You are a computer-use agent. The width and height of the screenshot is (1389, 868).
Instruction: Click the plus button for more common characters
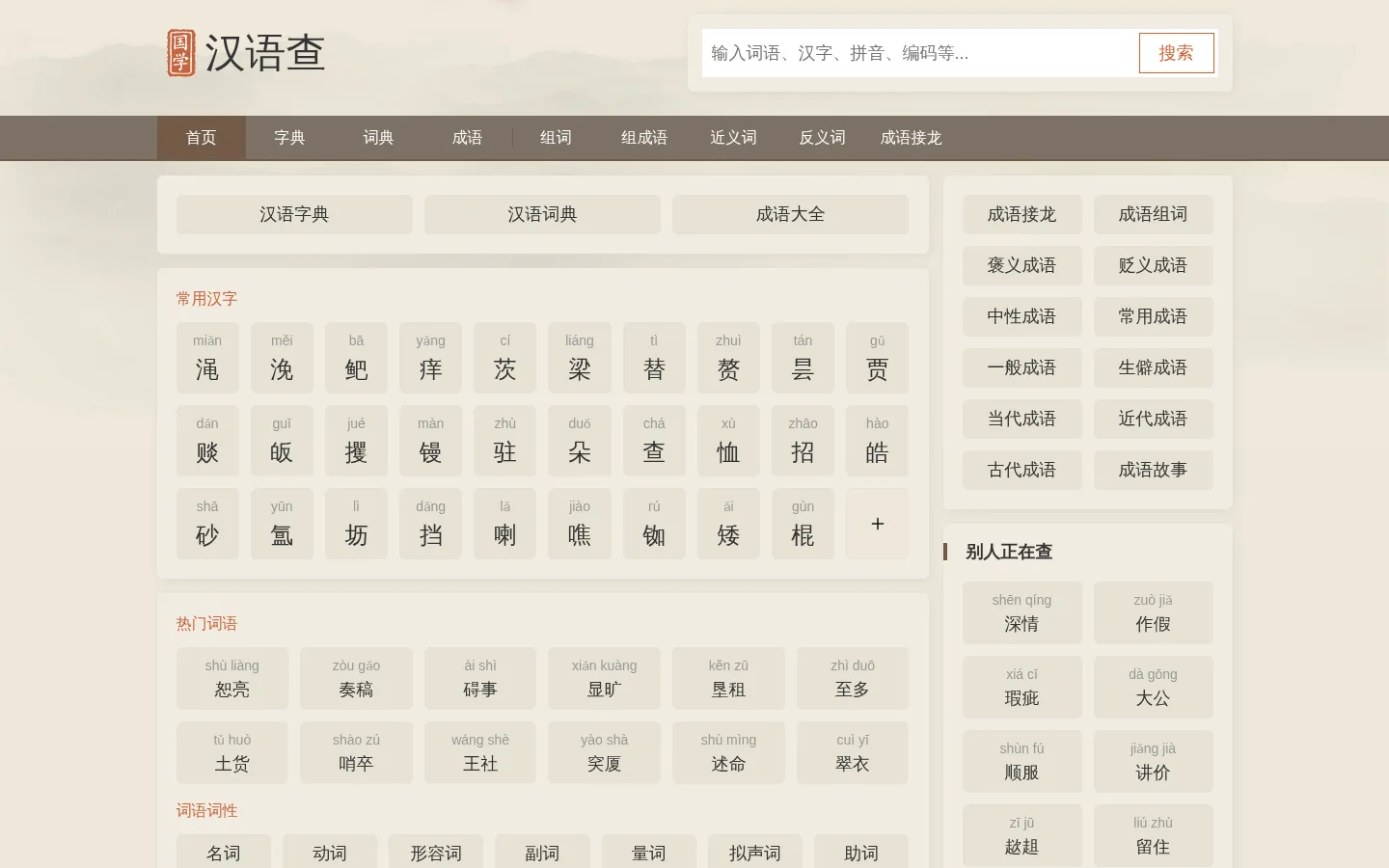pyautogui.click(x=877, y=524)
